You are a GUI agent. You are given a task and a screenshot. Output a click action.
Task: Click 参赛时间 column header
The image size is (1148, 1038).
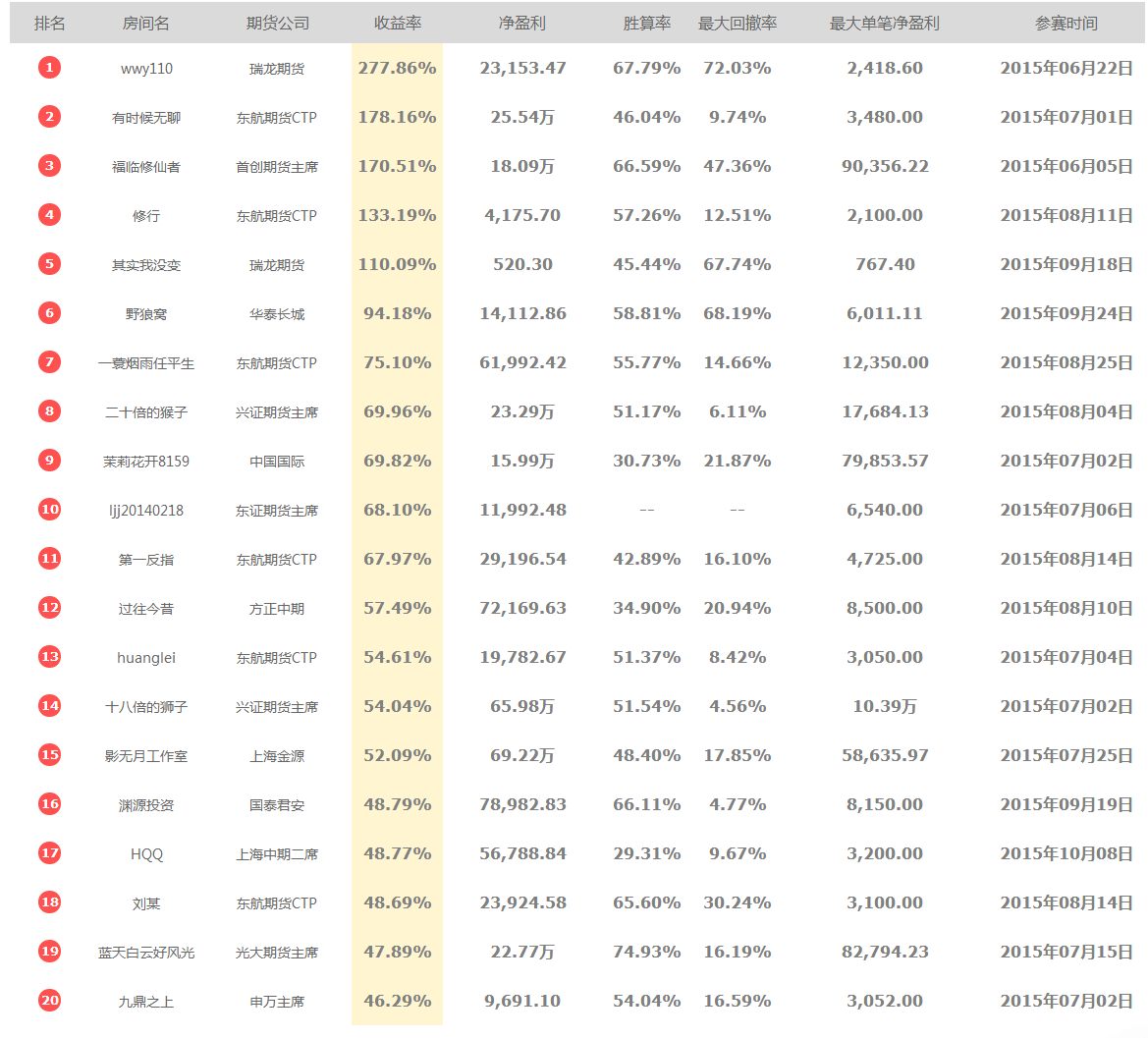point(1066,24)
